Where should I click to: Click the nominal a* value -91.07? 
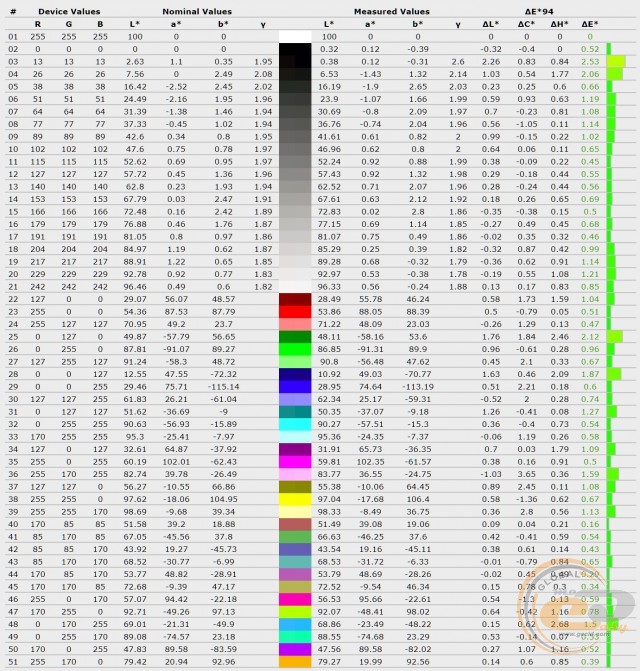tap(176, 349)
